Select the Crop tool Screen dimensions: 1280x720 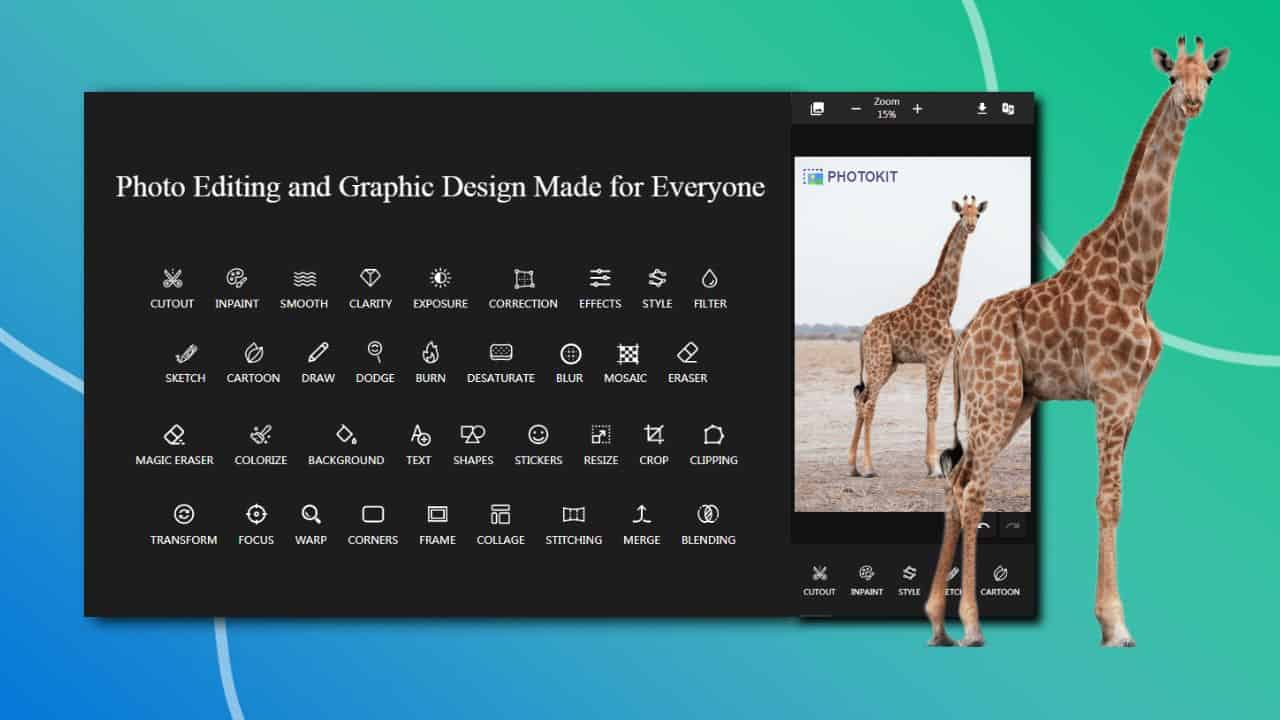[654, 435]
